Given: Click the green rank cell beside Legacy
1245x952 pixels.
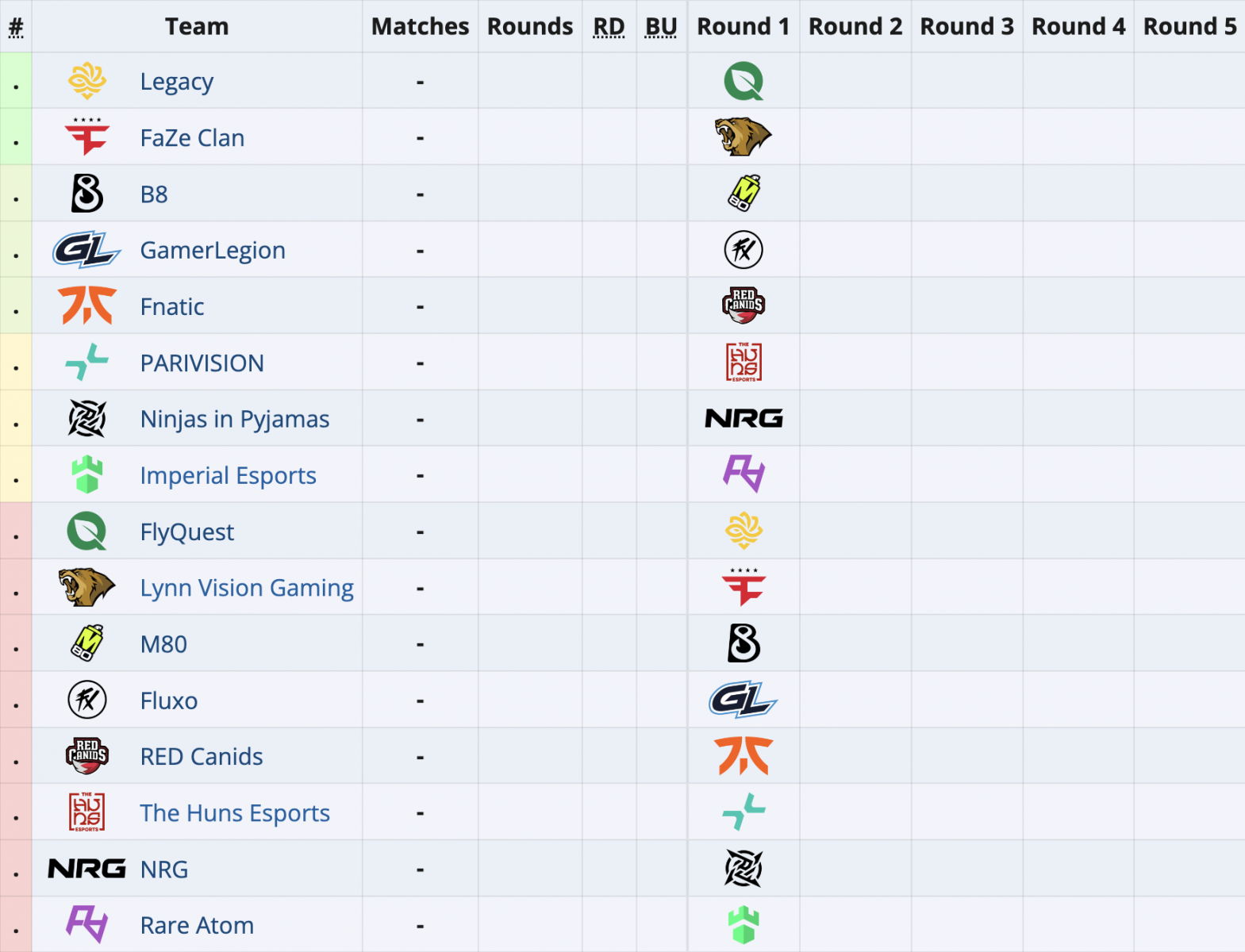Looking at the screenshot, I should click(16, 81).
